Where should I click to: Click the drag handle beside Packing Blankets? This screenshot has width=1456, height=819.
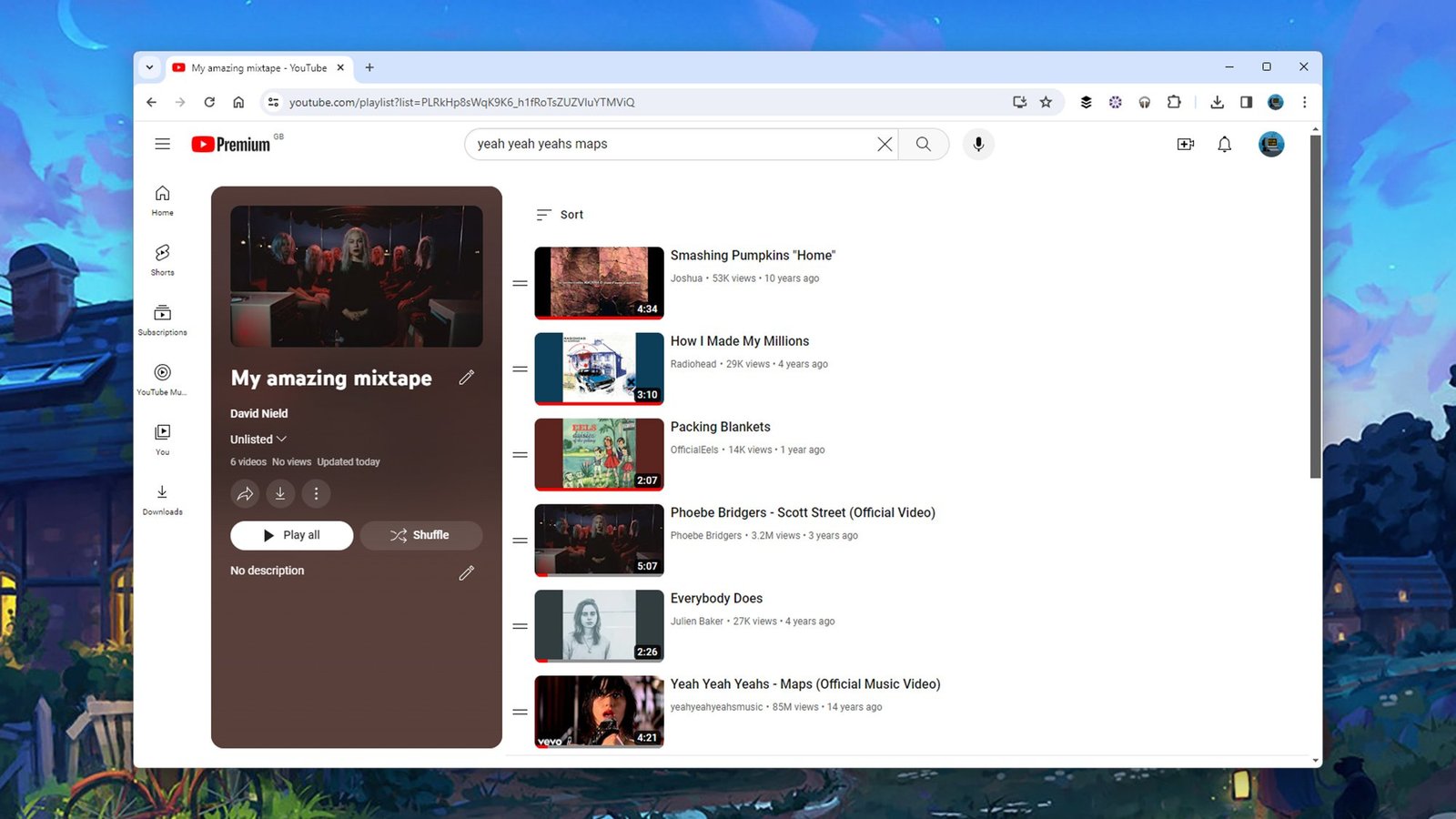coord(520,454)
